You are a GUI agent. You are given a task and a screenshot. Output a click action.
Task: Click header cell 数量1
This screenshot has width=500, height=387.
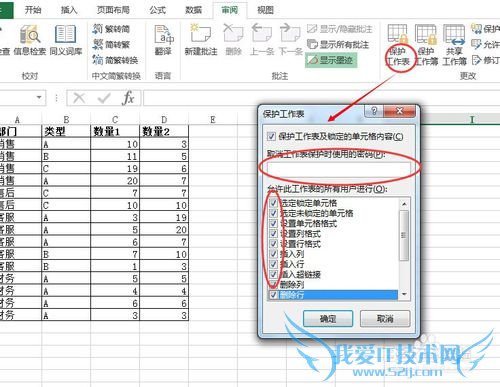[x=115, y=131]
